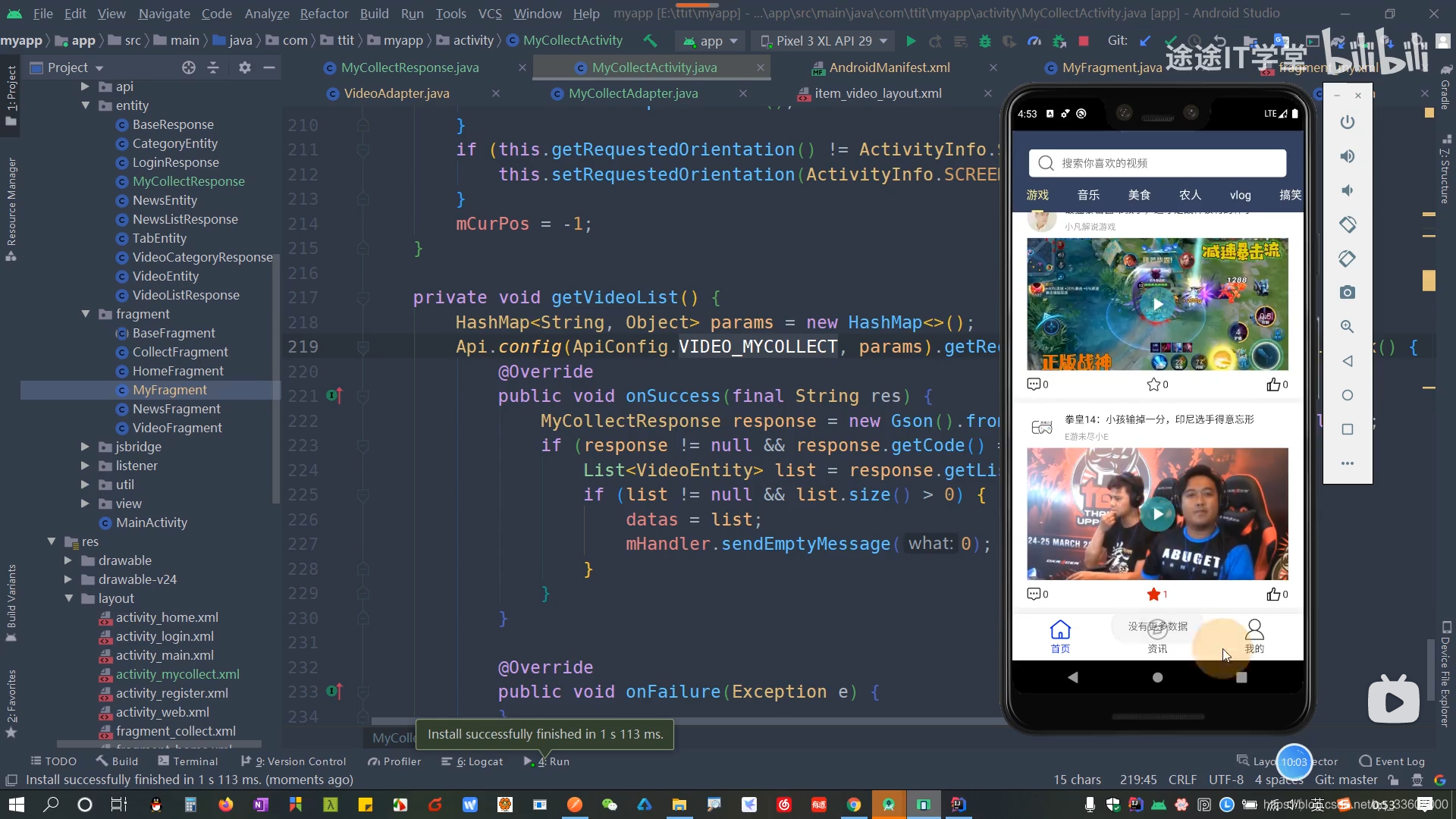The width and height of the screenshot is (1456, 819).
Task: Open activity_mycollect.xml in the project tree
Action: [x=177, y=674]
